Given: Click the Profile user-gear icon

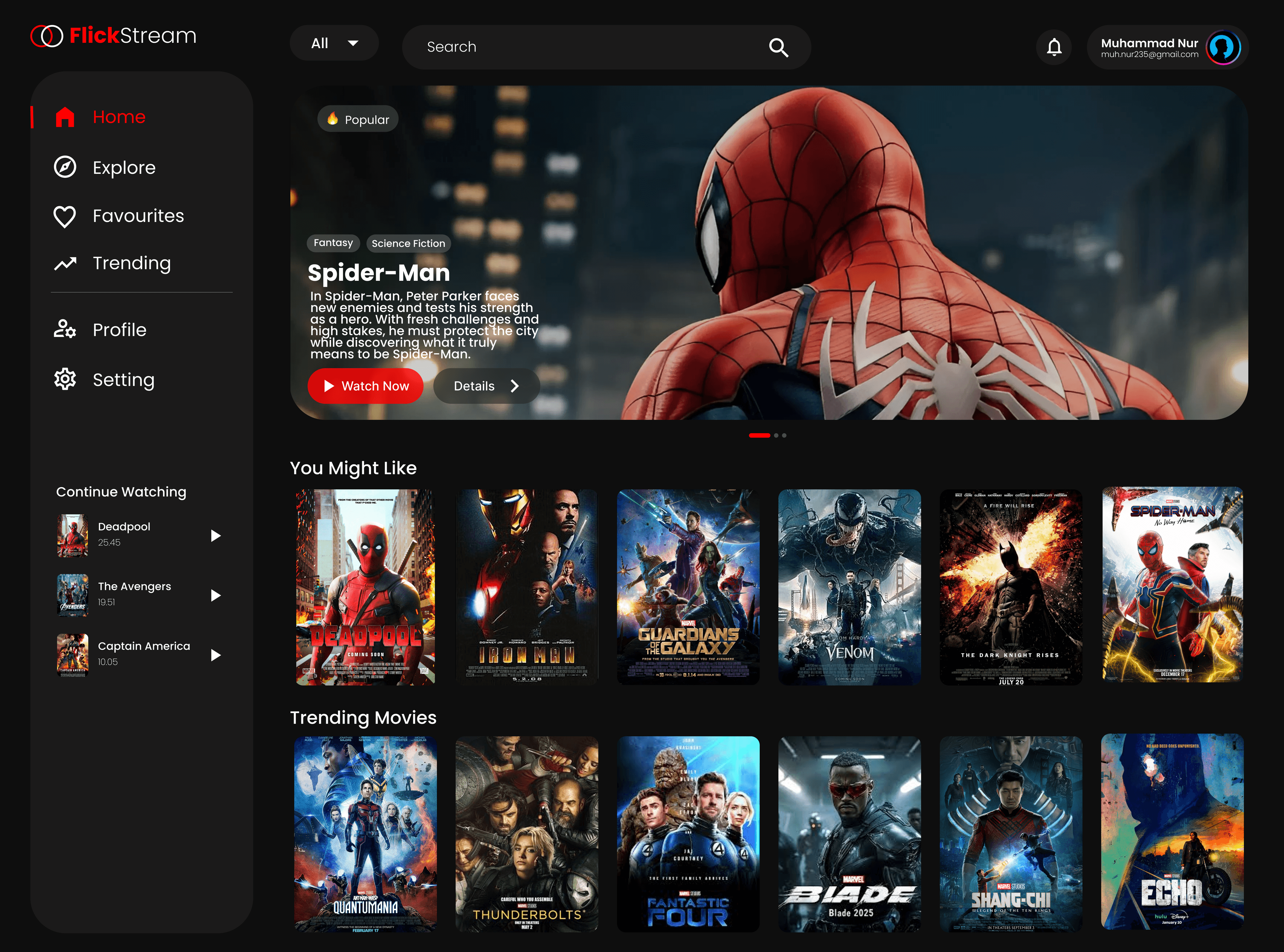Looking at the screenshot, I should tap(65, 329).
